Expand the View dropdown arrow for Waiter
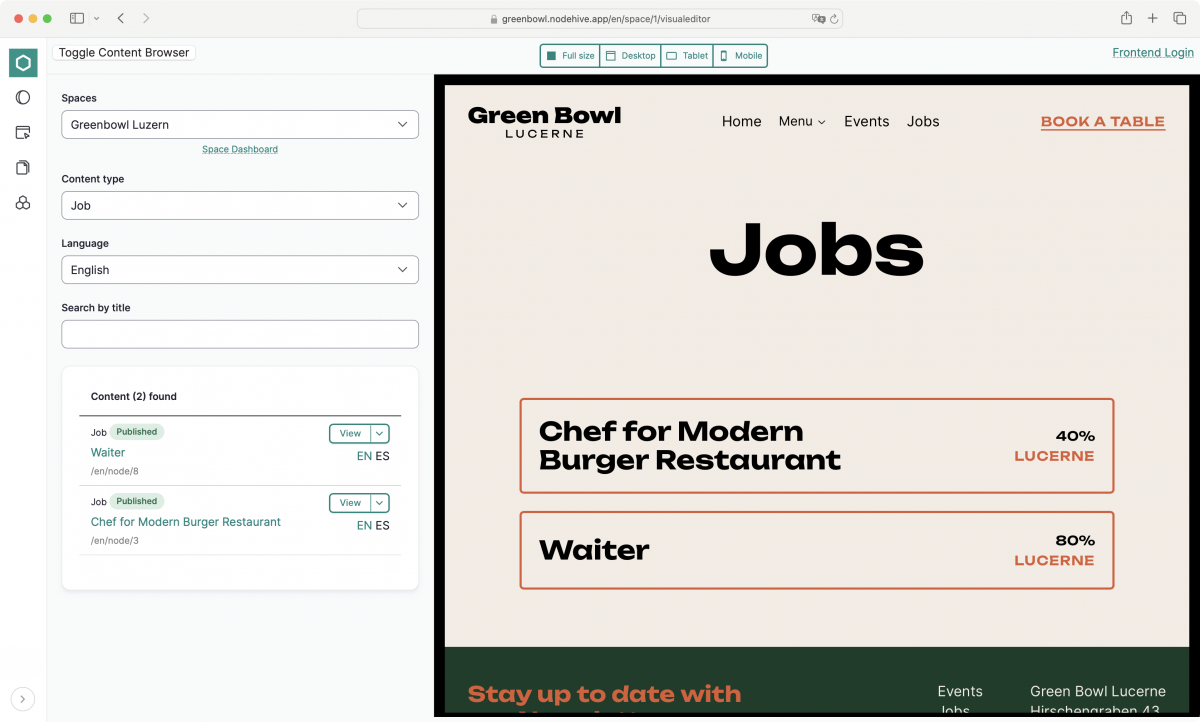Viewport: 1200px width, 722px height. click(379, 433)
